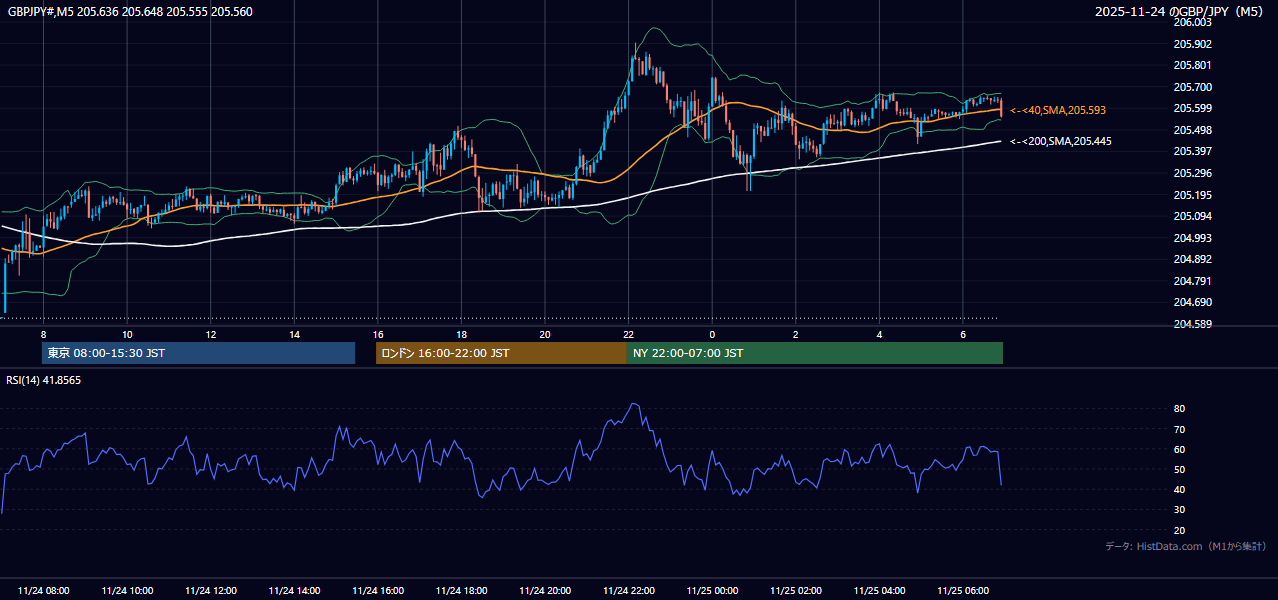Click the 2025-11-24 GBP/JPY (M5) chart title
The height and width of the screenshot is (600, 1278).
1181,12
